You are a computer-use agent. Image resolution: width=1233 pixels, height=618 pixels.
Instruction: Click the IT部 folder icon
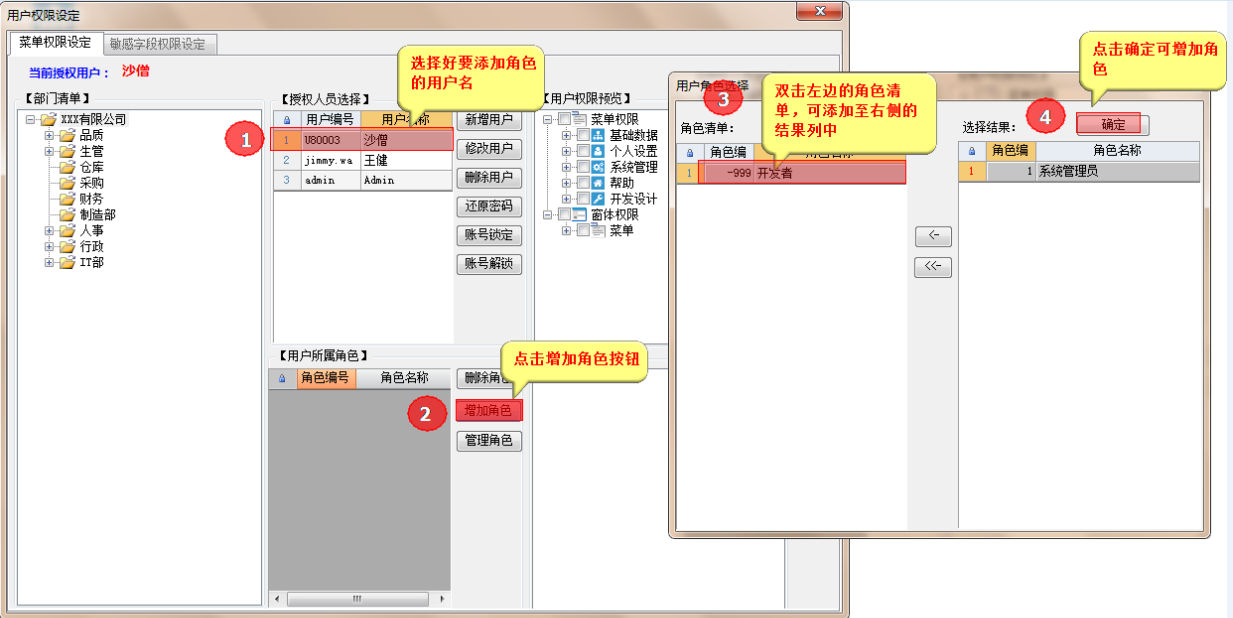tap(67, 263)
